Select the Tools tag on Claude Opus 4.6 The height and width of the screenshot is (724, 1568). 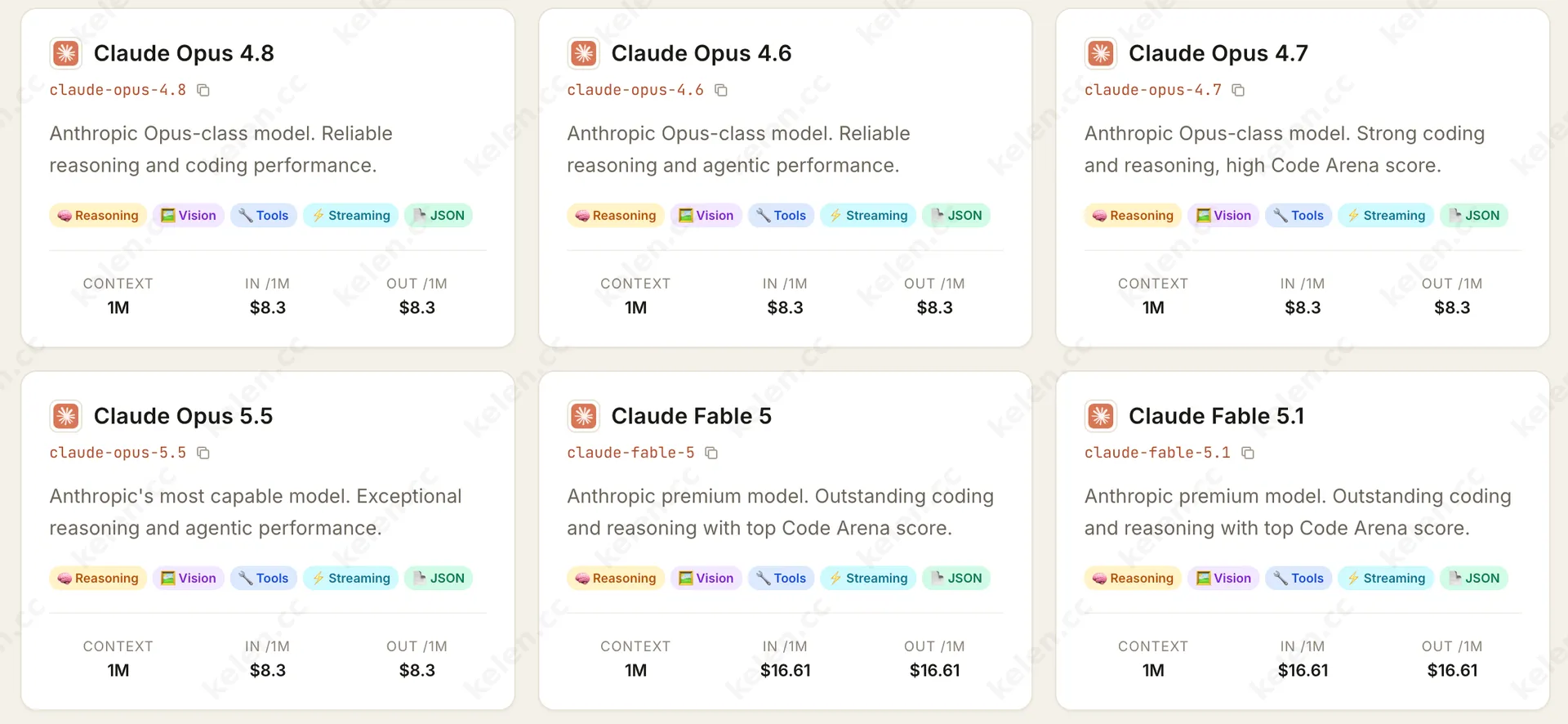pyautogui.click(x=782, y=216)
